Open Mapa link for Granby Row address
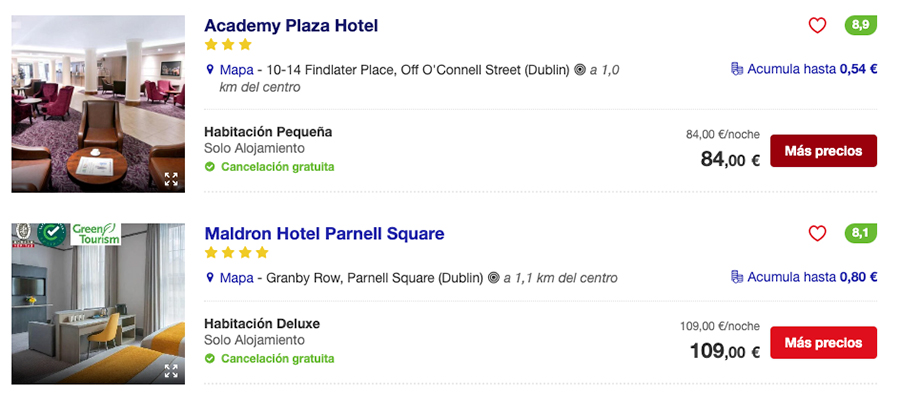Image resolution: width=900 pixels, height=397 pixels. tap(236, 278)
